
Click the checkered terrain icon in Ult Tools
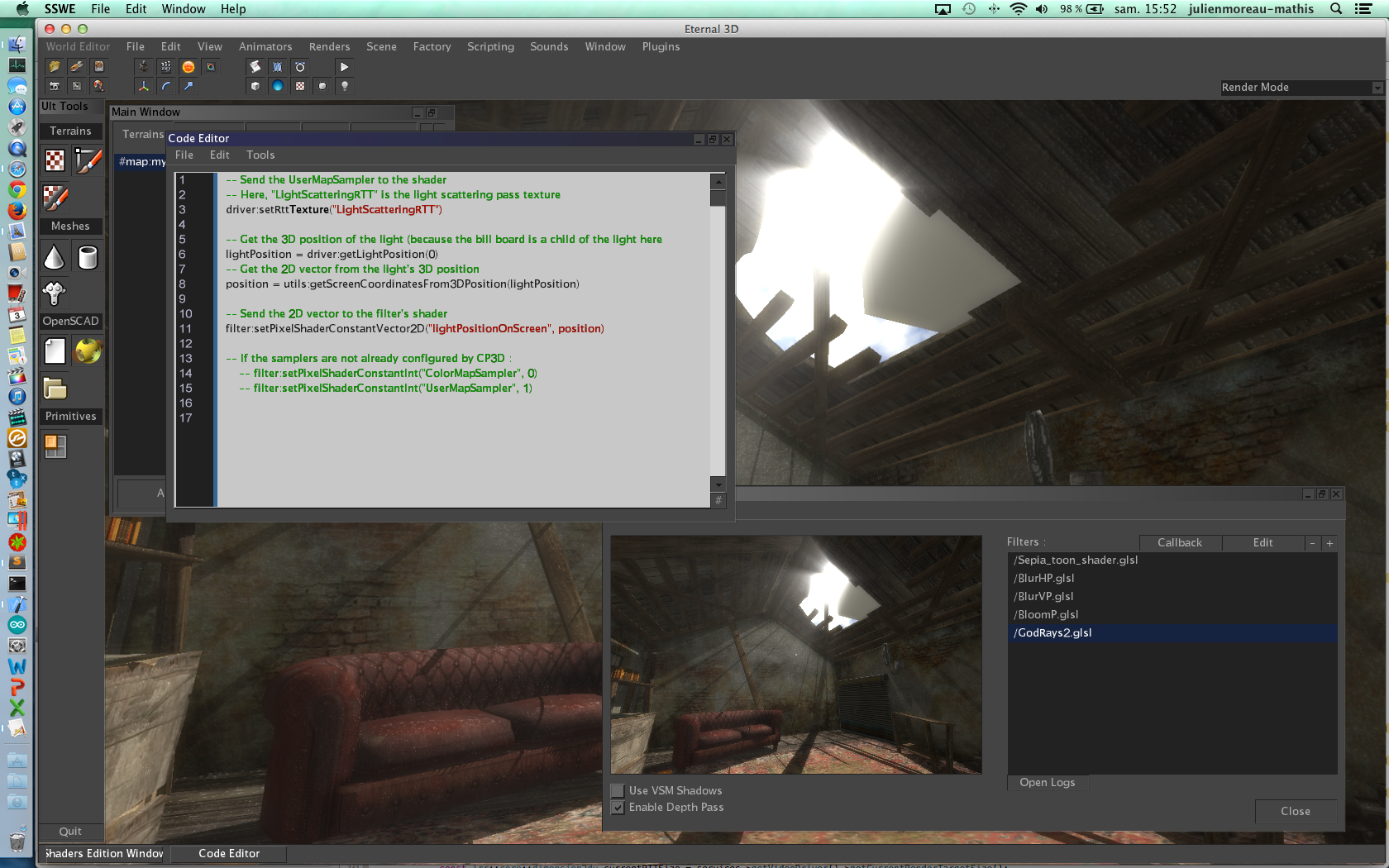[55, 160]
